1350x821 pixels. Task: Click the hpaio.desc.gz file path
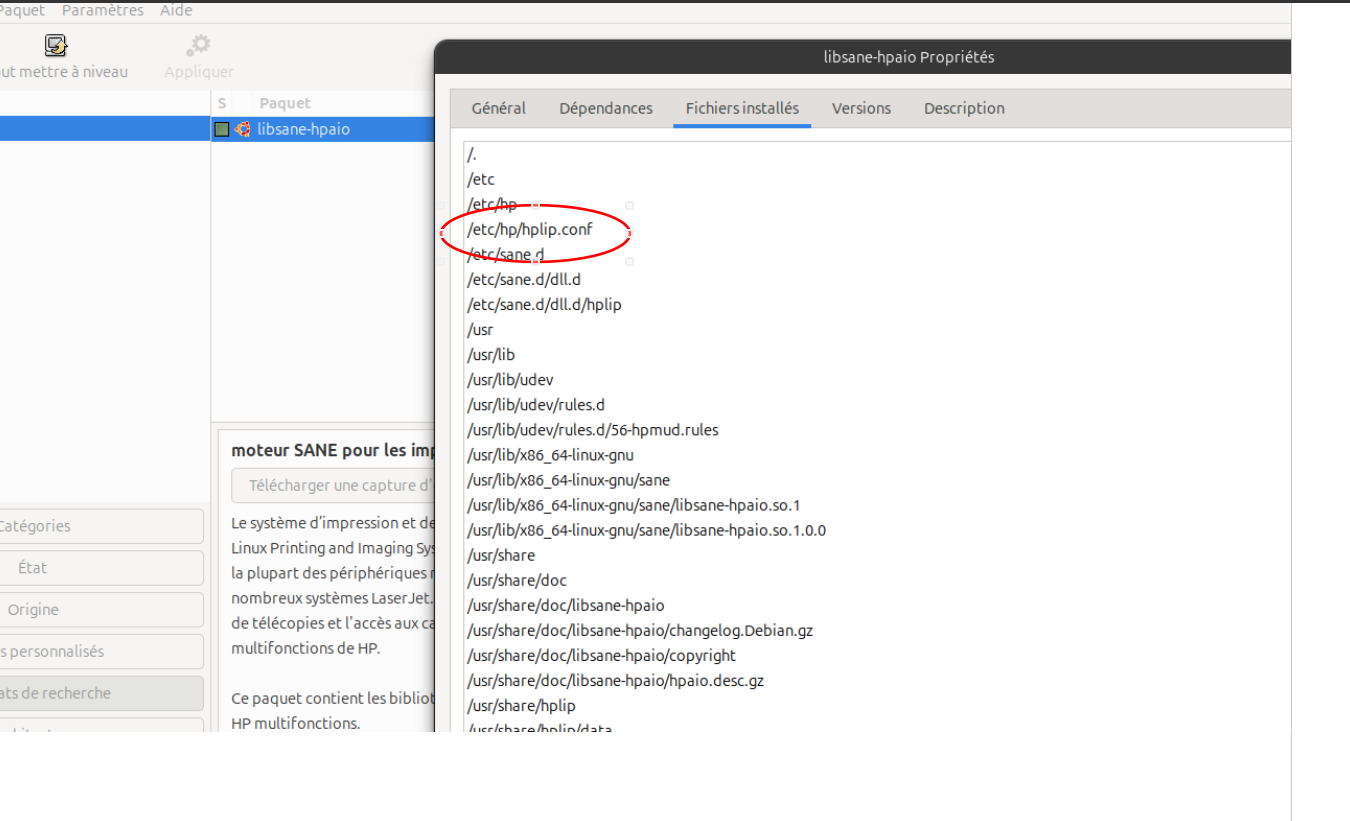(x=615, y=681)
